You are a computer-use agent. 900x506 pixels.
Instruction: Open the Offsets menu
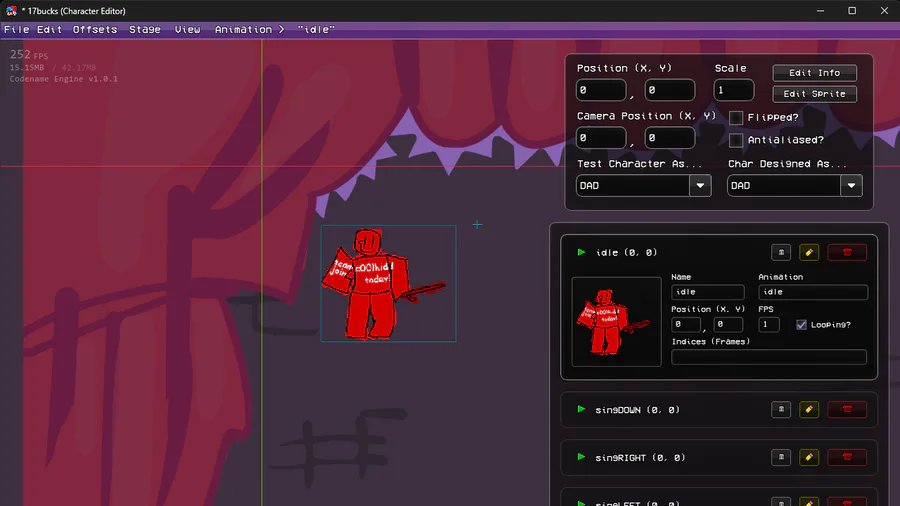point(95,29)
